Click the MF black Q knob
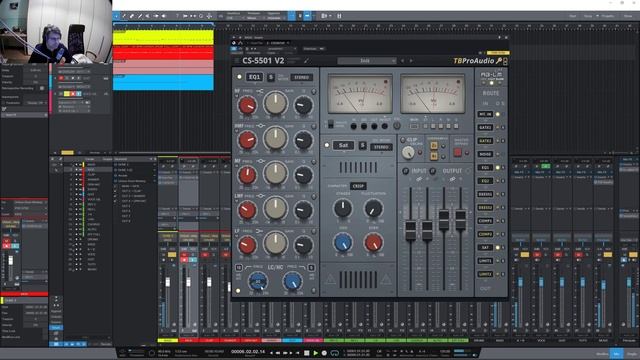Image resolution: width=640 pixels, height=360 pixels. click(303, 175)
